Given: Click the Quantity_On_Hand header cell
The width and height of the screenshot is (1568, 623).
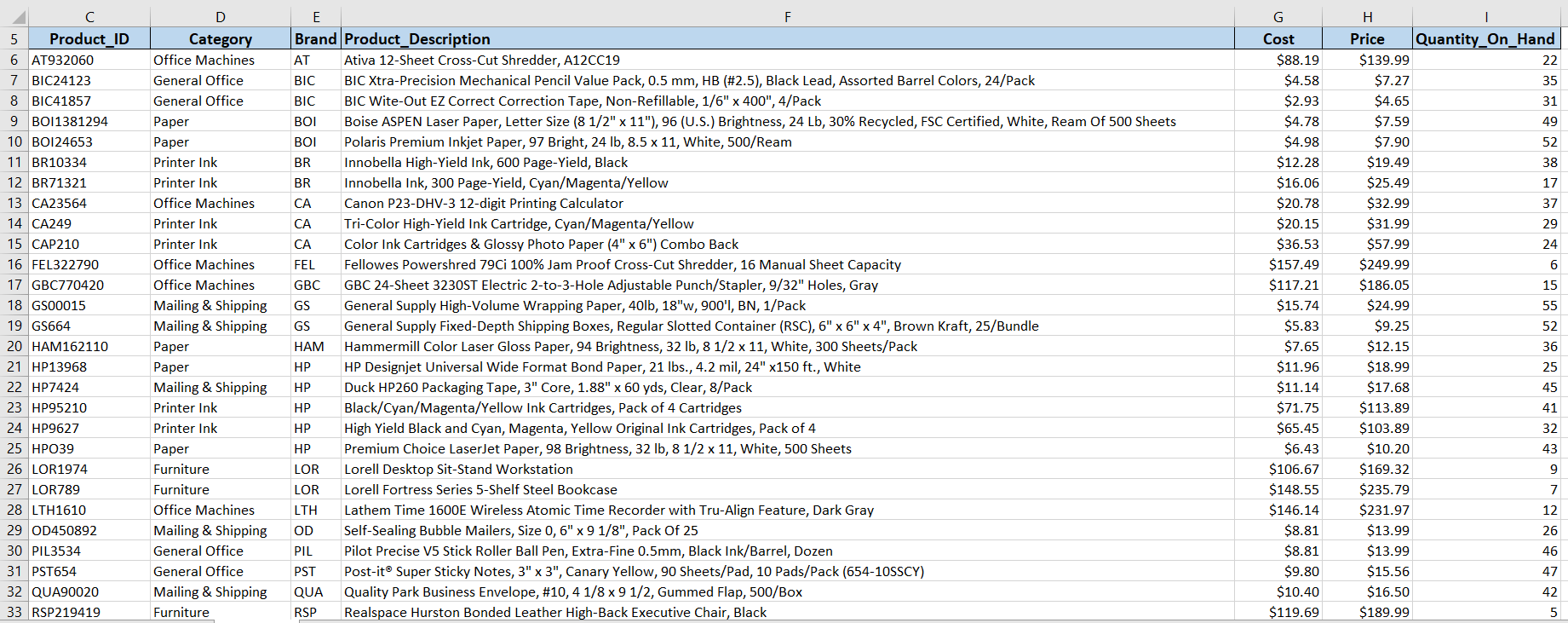Looking at the screenshot, I should [1486, 38].
